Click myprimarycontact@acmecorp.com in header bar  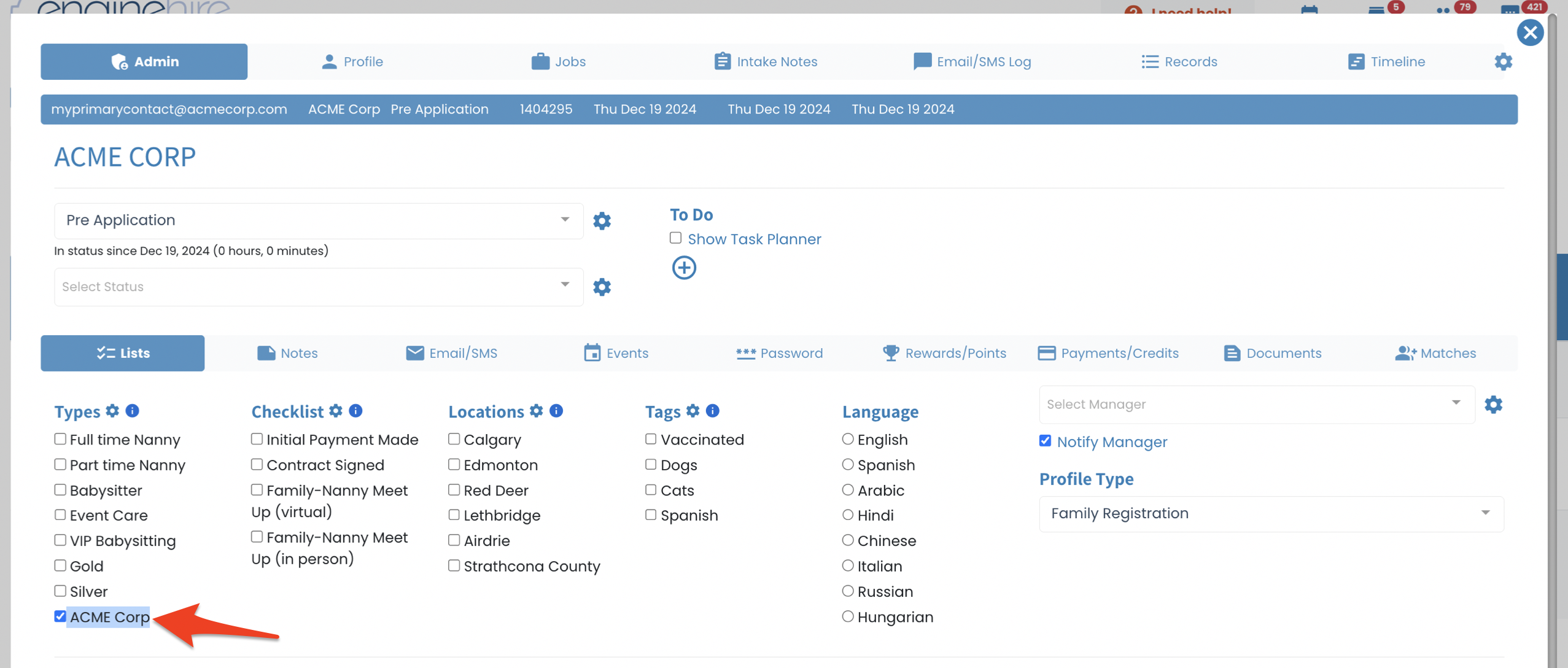pos(169,109)
